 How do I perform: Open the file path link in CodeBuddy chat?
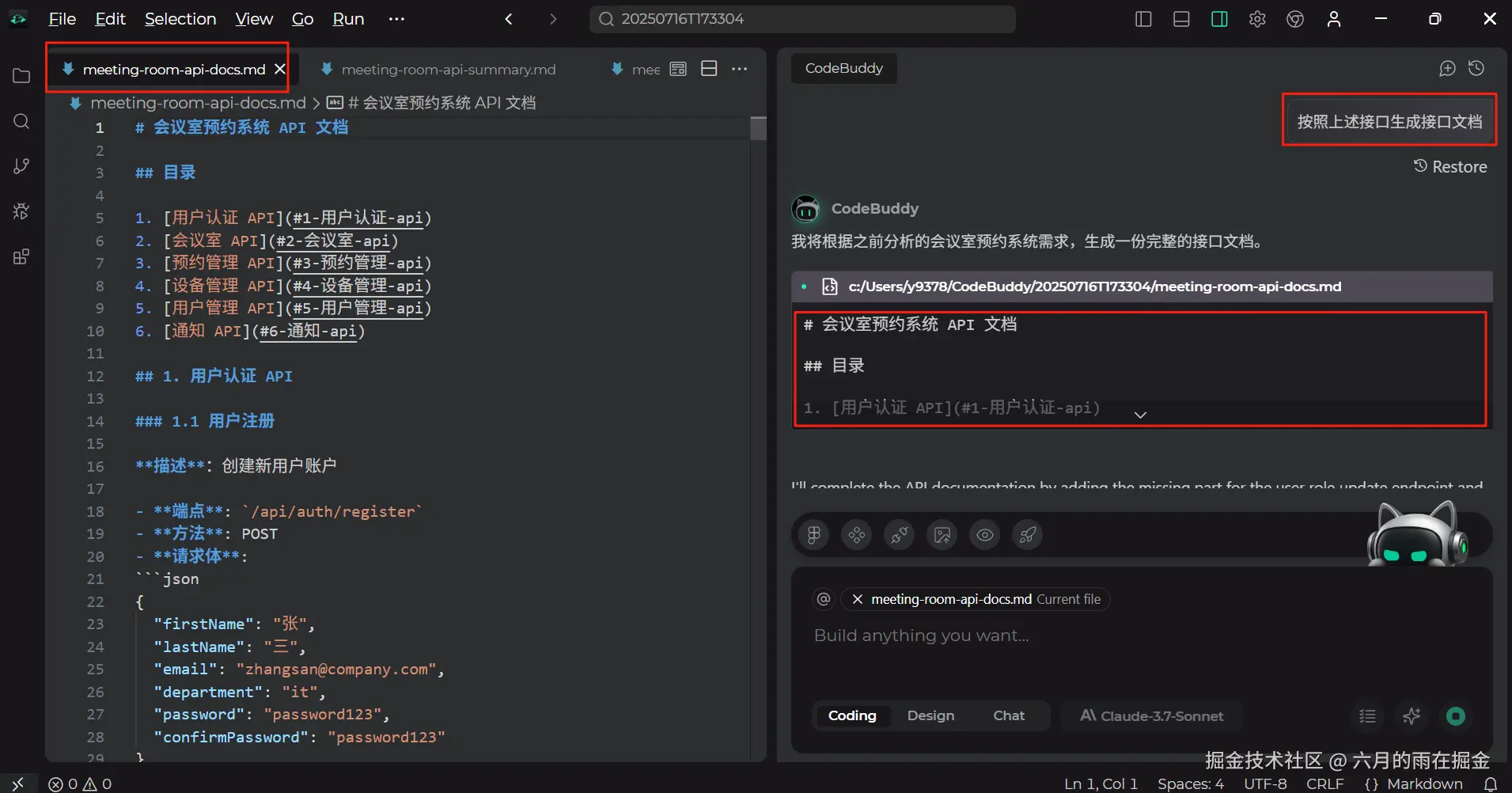1094,286
